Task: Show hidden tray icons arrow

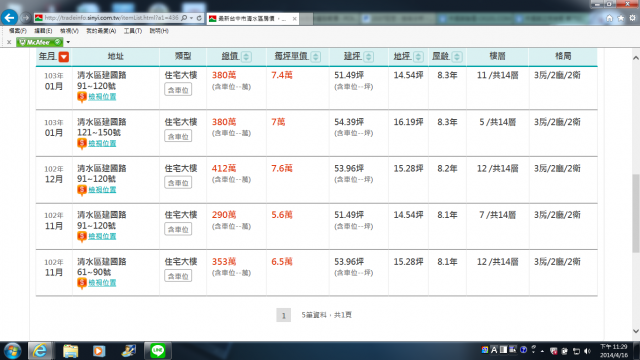Action: point(542,351)
